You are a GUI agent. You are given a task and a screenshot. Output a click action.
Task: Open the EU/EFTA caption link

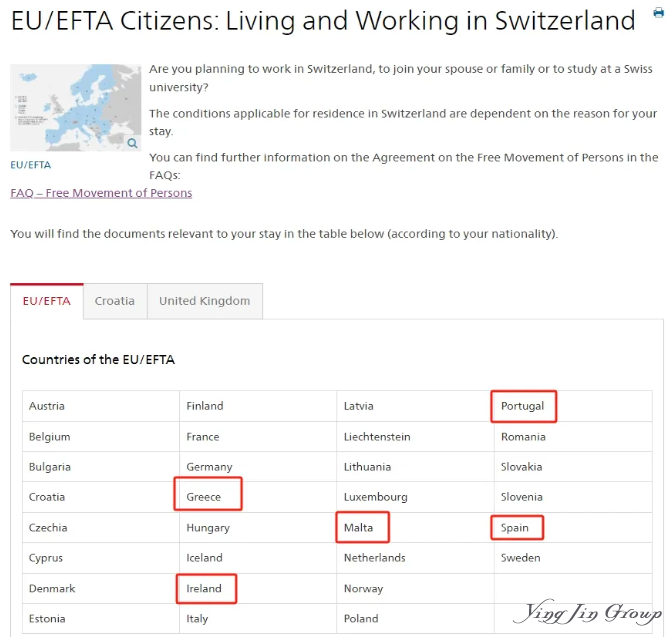(30, 165)
